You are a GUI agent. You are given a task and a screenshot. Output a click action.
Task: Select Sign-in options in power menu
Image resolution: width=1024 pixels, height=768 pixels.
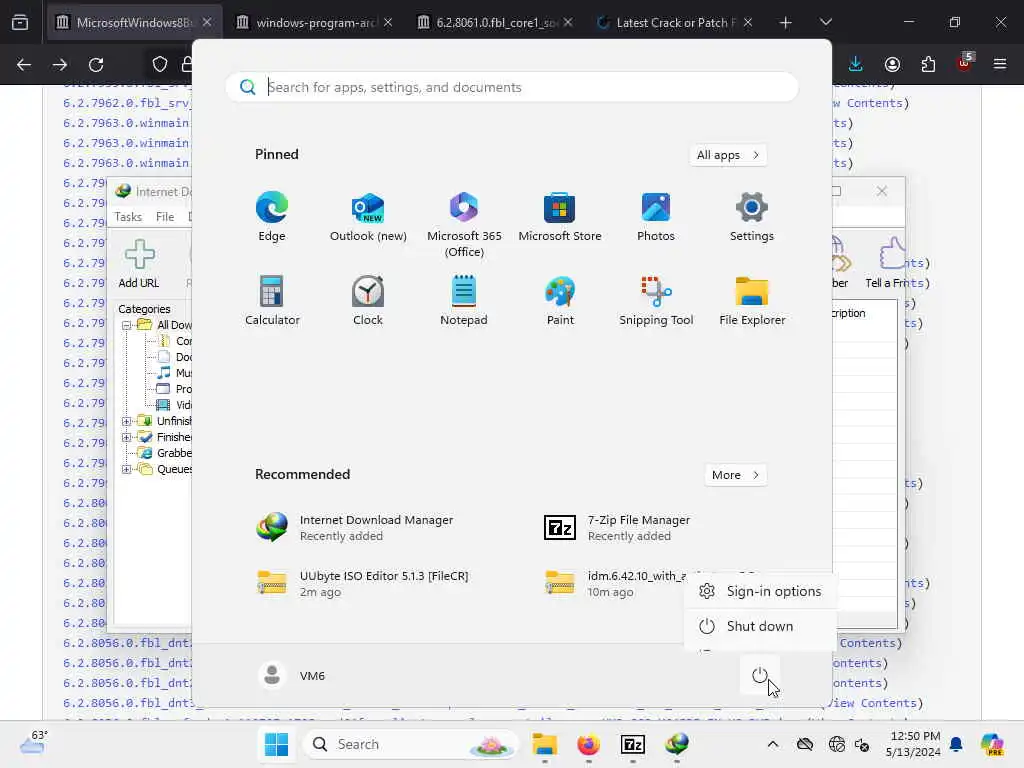coord(760,591)
